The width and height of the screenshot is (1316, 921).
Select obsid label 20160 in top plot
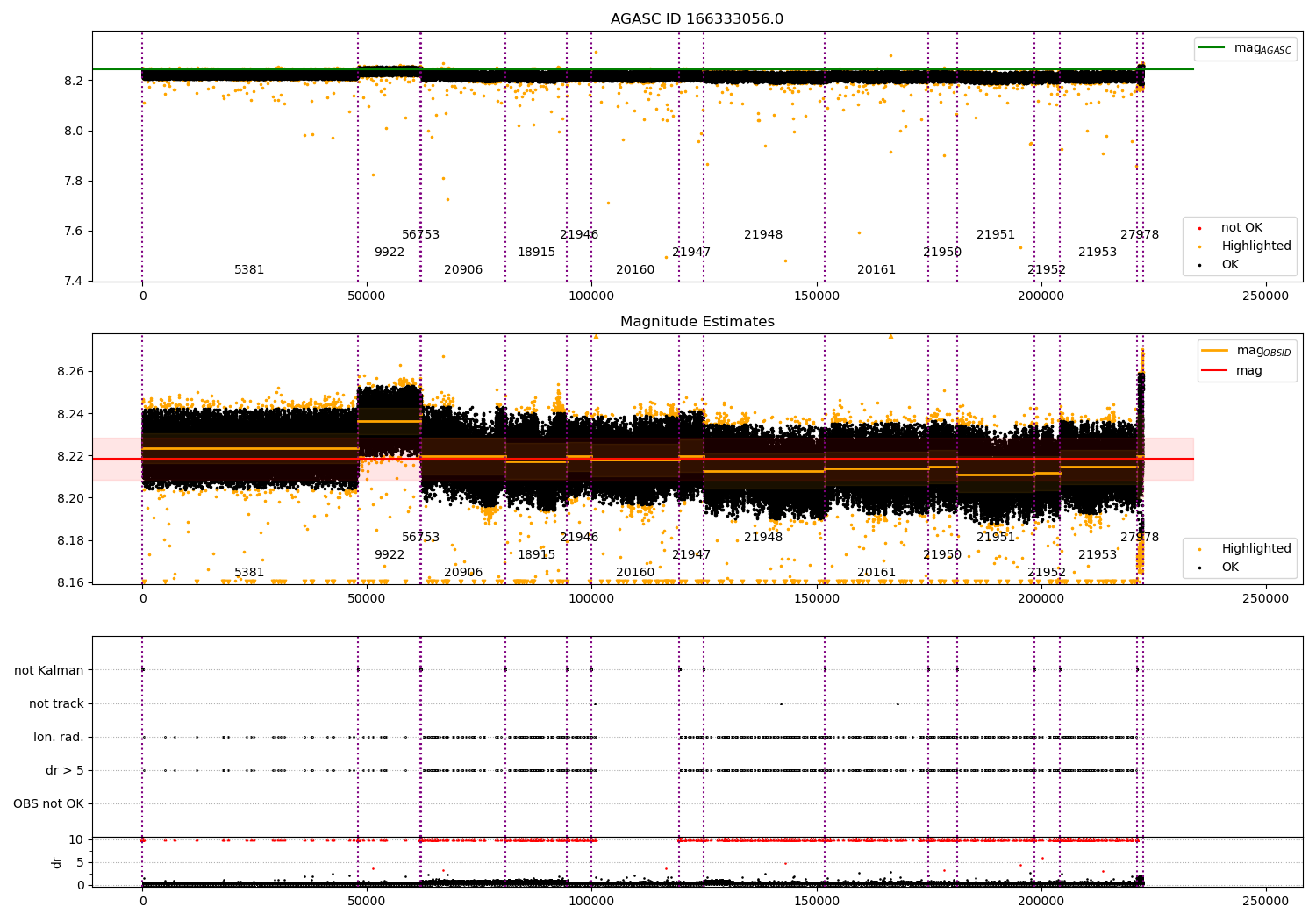click(635, 270)
